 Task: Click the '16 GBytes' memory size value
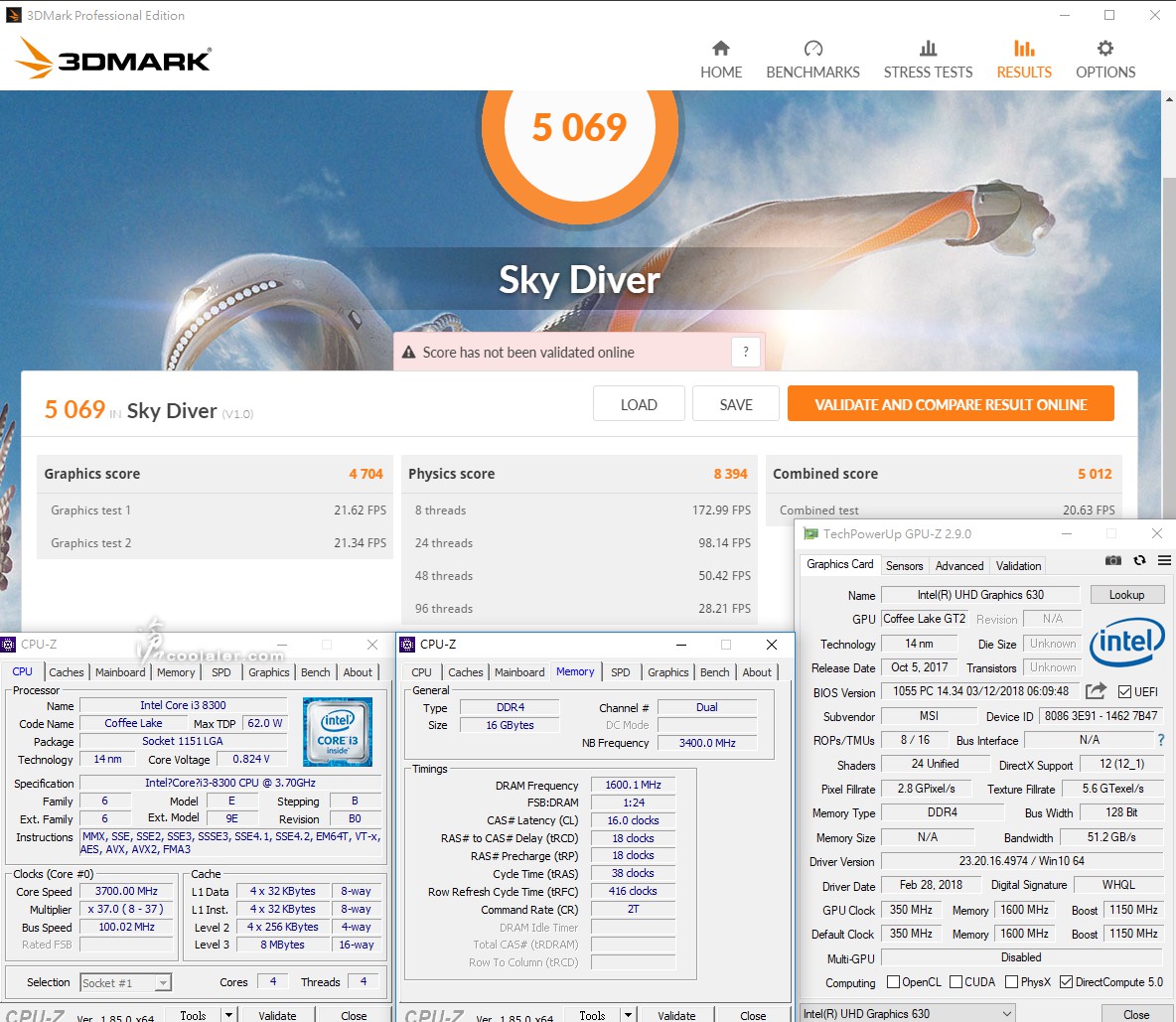click(510, 725)
